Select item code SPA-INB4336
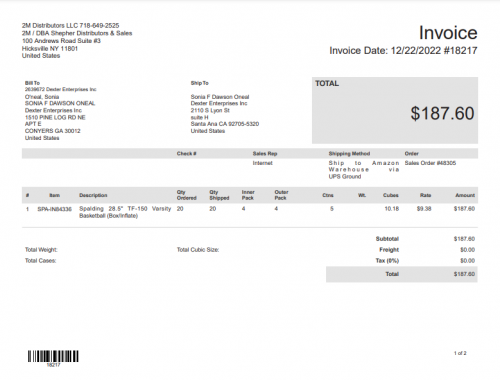 point(54,209)
